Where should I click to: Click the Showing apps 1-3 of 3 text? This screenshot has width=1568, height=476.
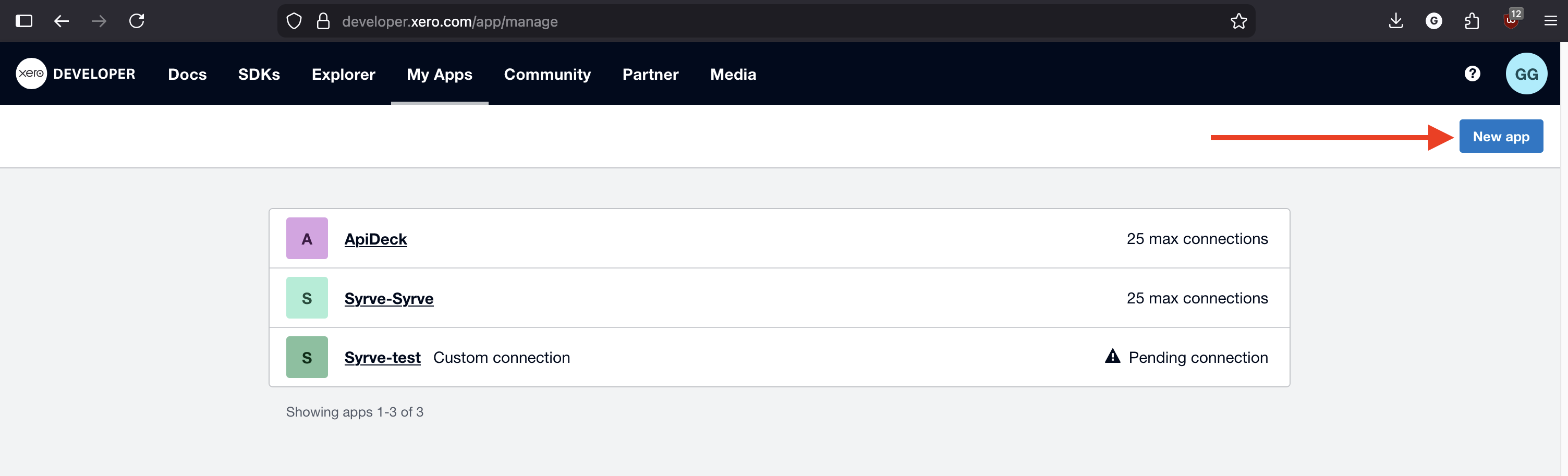pyautogui.click(x=355, y=412)
